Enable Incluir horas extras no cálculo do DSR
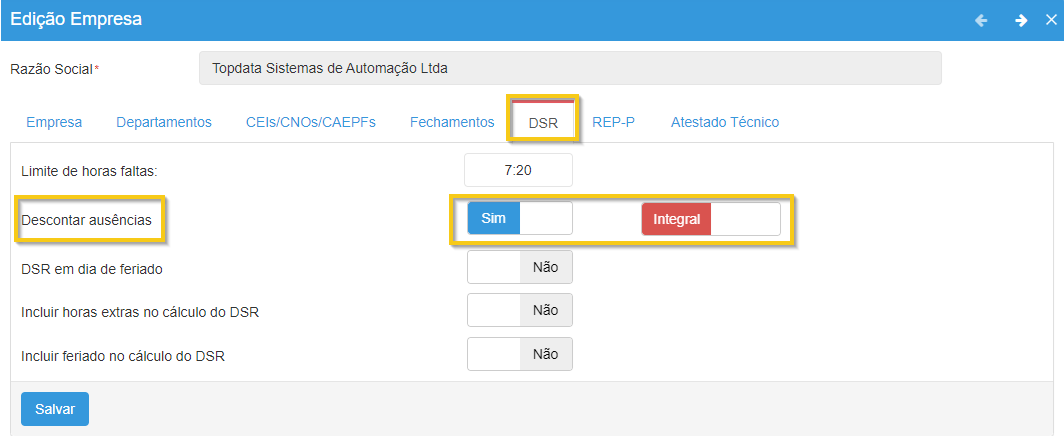Screen dimensions: 1064x436 (x=520, y=310)
